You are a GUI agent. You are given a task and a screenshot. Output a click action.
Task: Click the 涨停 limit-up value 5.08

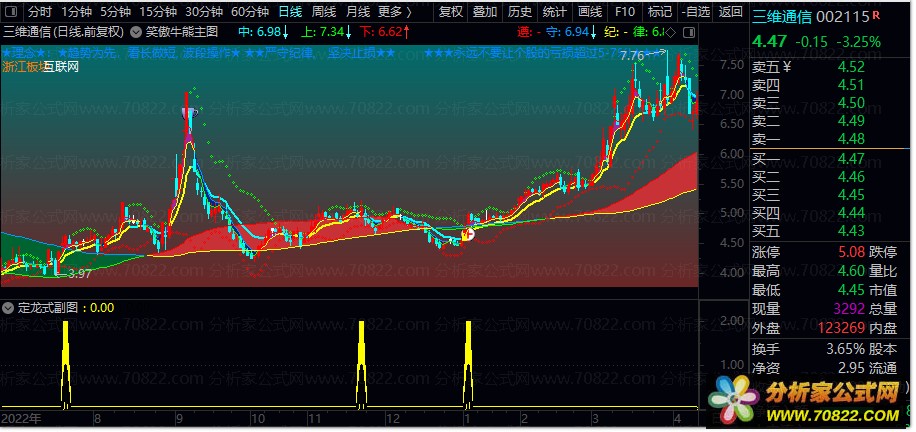[850, 253]
